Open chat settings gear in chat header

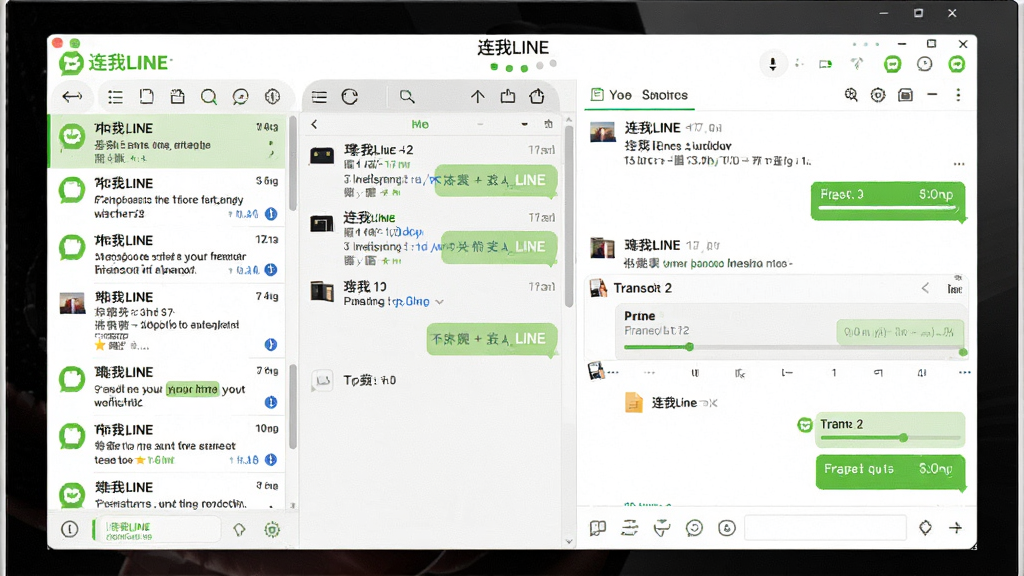click(878, 95)
